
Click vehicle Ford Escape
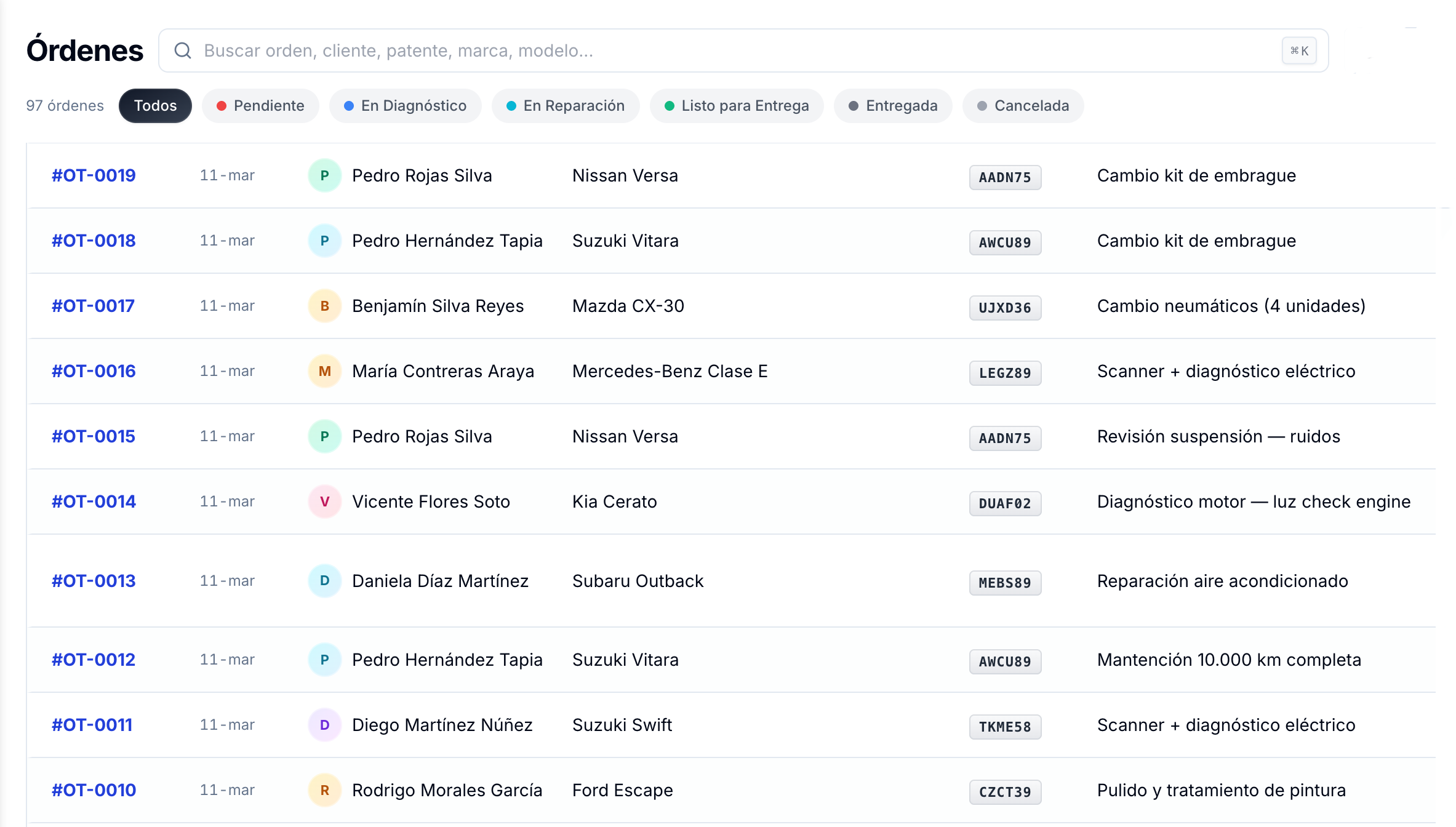pyautogui.click(x=622, y=790)
